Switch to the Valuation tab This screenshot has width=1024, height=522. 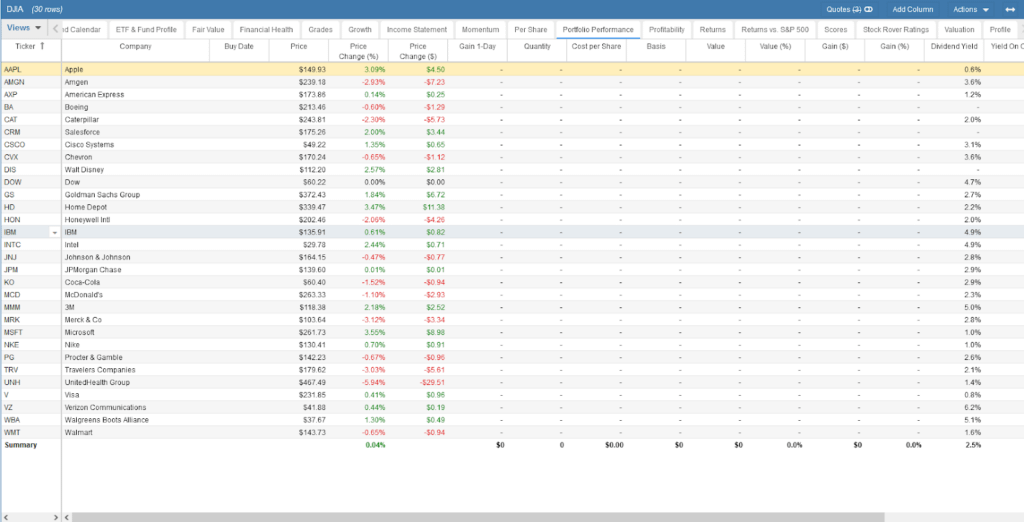[x=959, y=29]
